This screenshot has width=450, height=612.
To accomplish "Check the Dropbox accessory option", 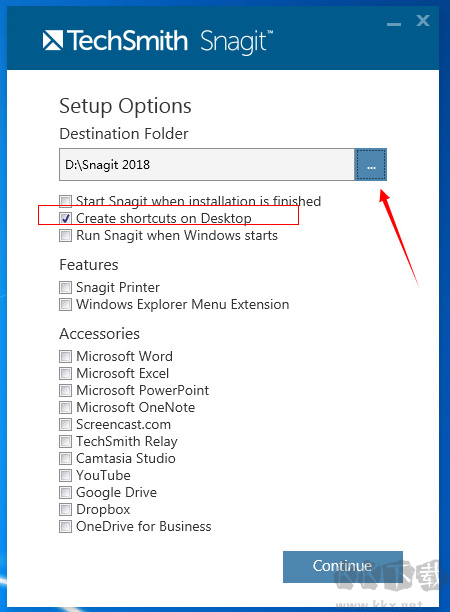I will pyautogui.click(x=66, y=509).
